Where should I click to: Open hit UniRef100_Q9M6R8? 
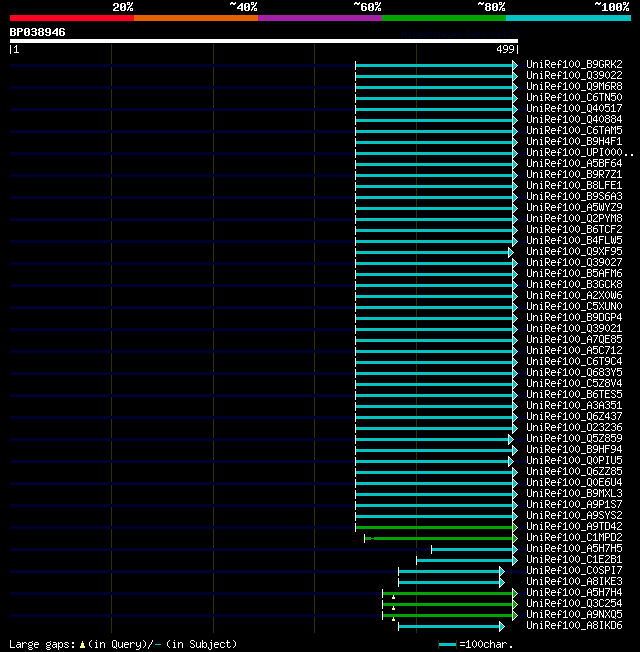[574, 86]
